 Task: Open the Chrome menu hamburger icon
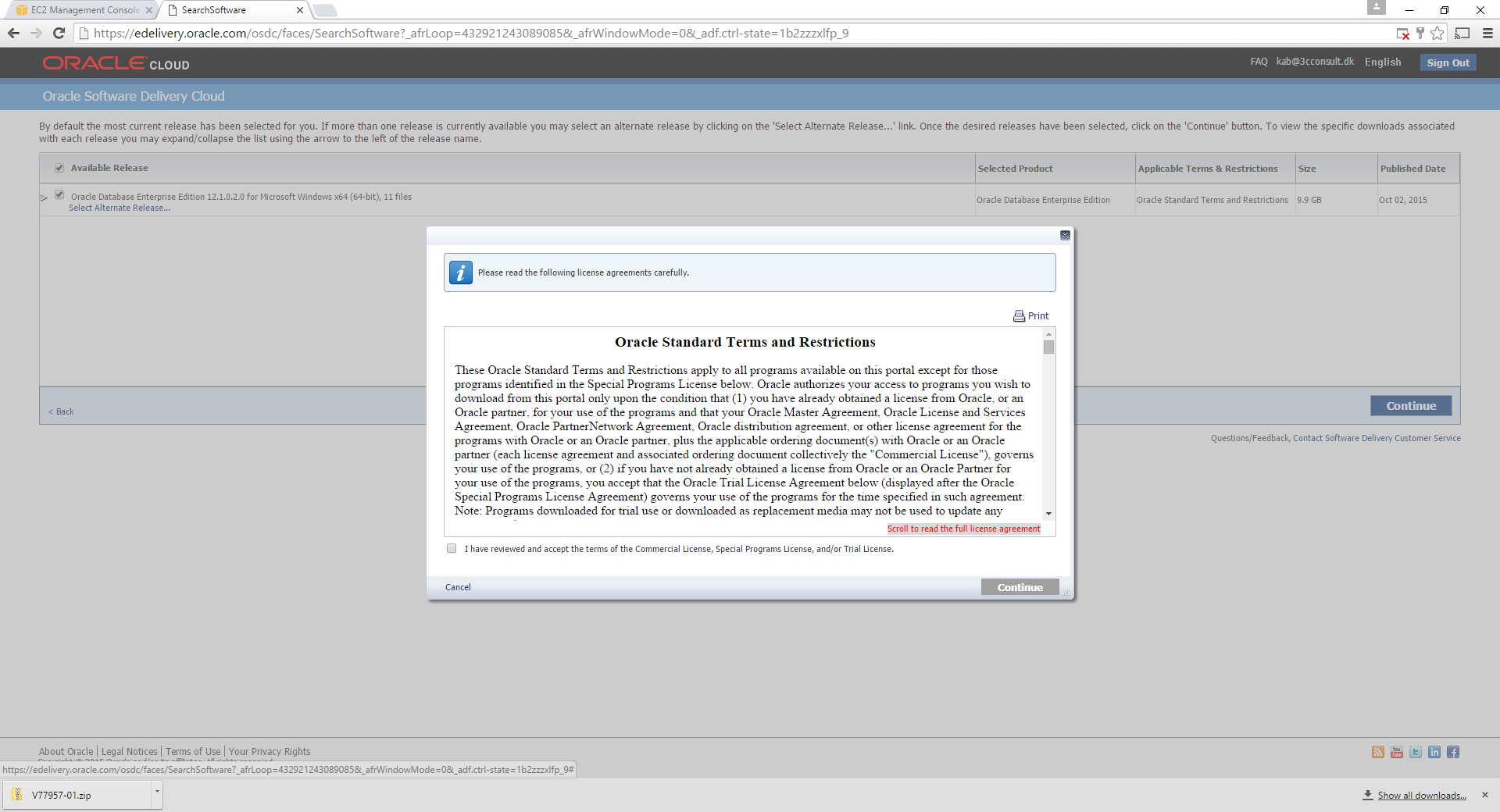click(1487, 34)
